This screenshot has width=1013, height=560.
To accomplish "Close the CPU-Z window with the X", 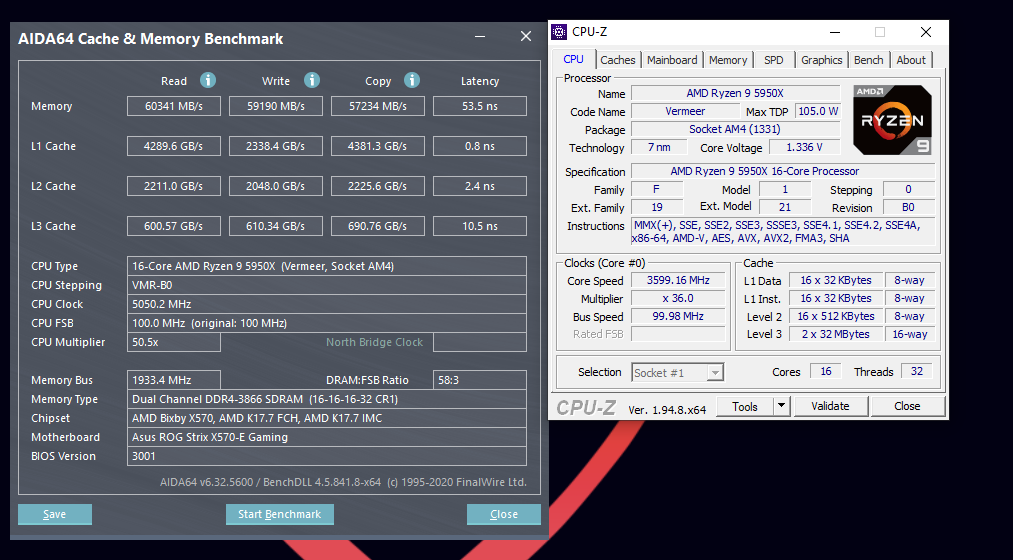I will (x=926, y=32).
